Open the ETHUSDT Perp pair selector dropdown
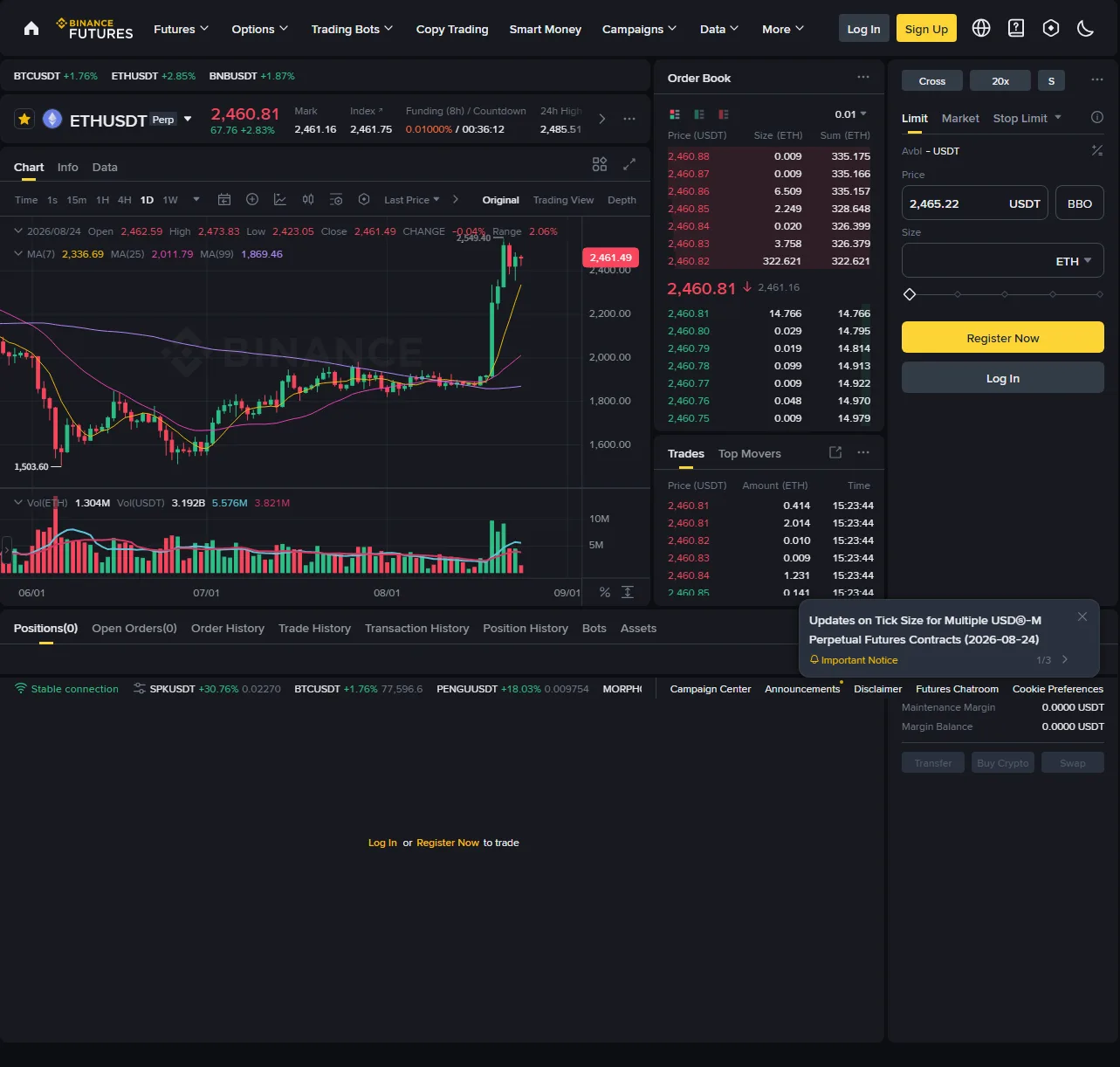The image size is (1120, 1067). coord(188,119)
